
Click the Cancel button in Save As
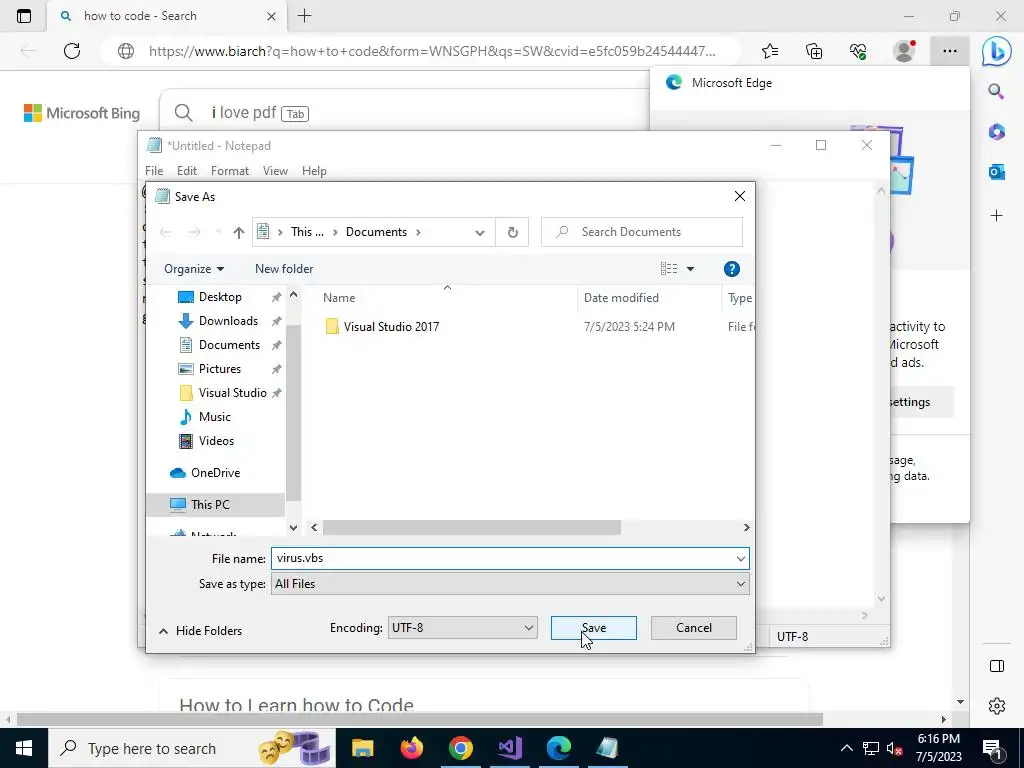694,628
